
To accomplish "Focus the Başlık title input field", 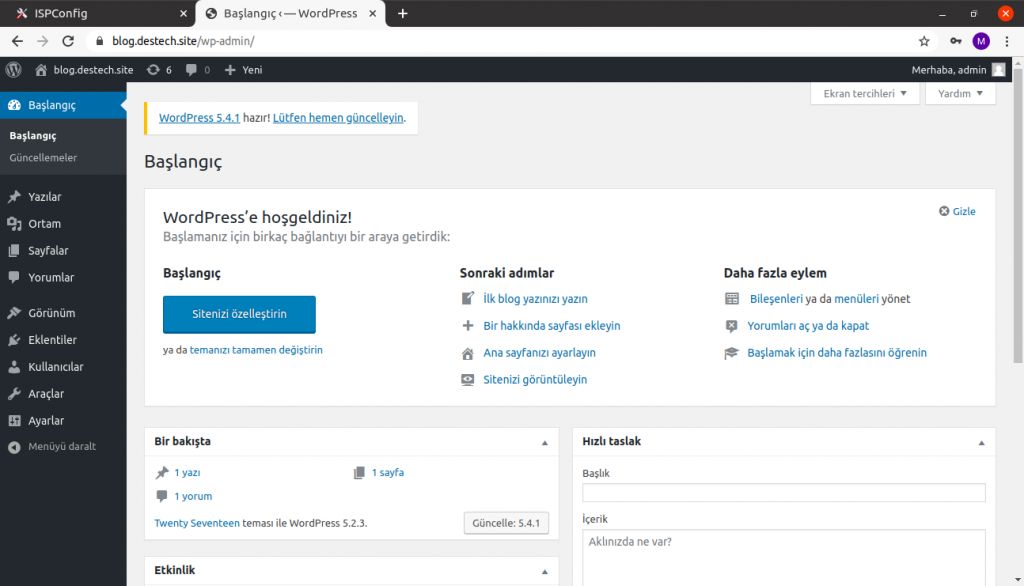I will pos(784,493).
